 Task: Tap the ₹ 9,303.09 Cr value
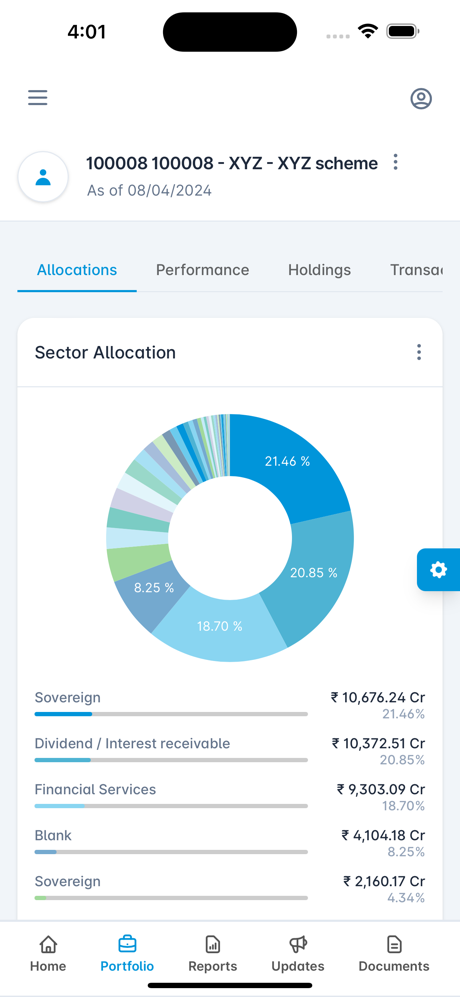click(381, 789)
